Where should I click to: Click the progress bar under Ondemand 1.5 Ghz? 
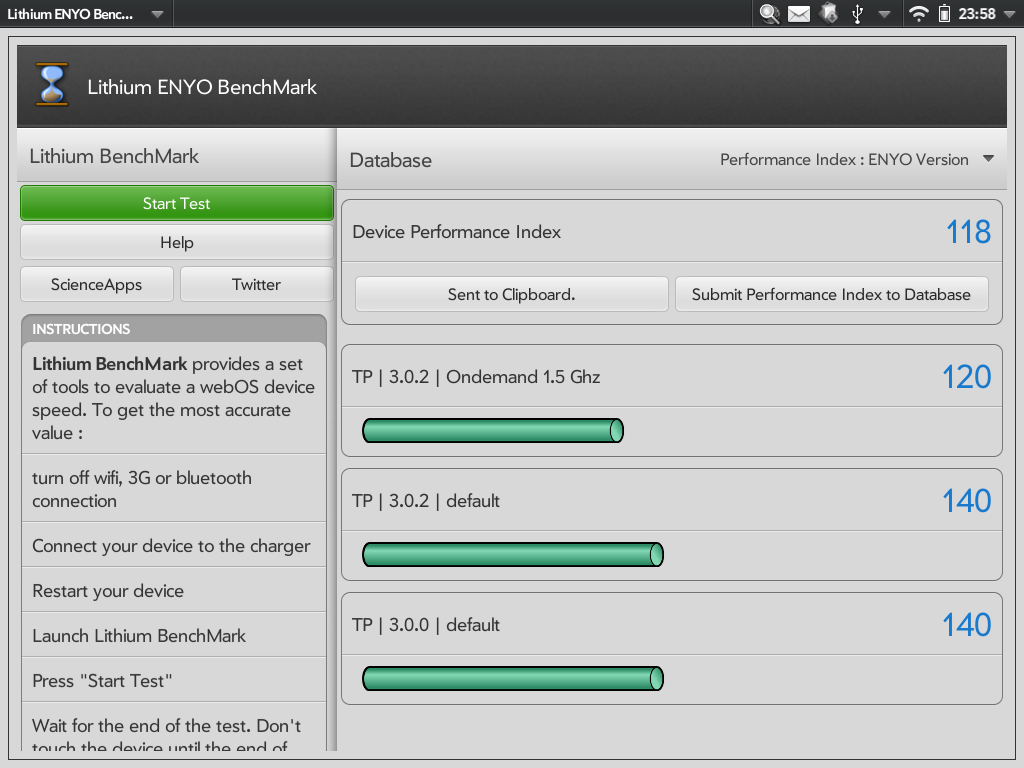493,430
